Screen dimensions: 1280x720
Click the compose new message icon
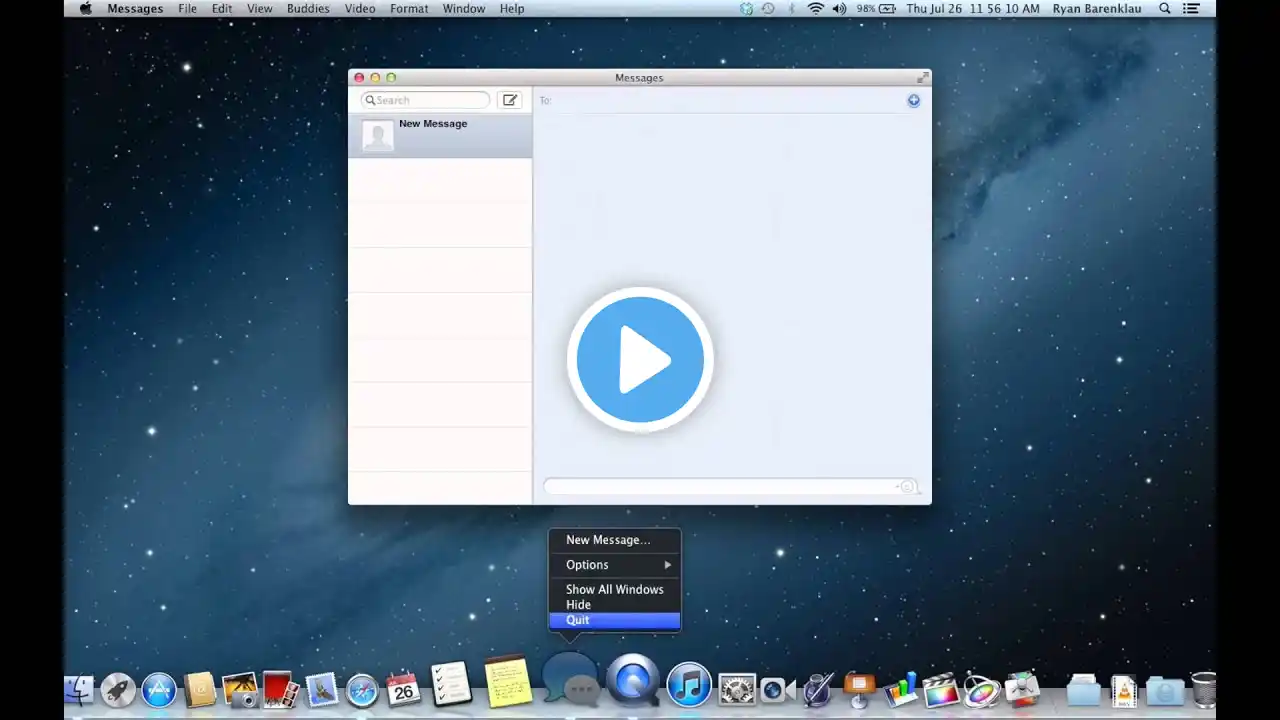tap(510, 100)
